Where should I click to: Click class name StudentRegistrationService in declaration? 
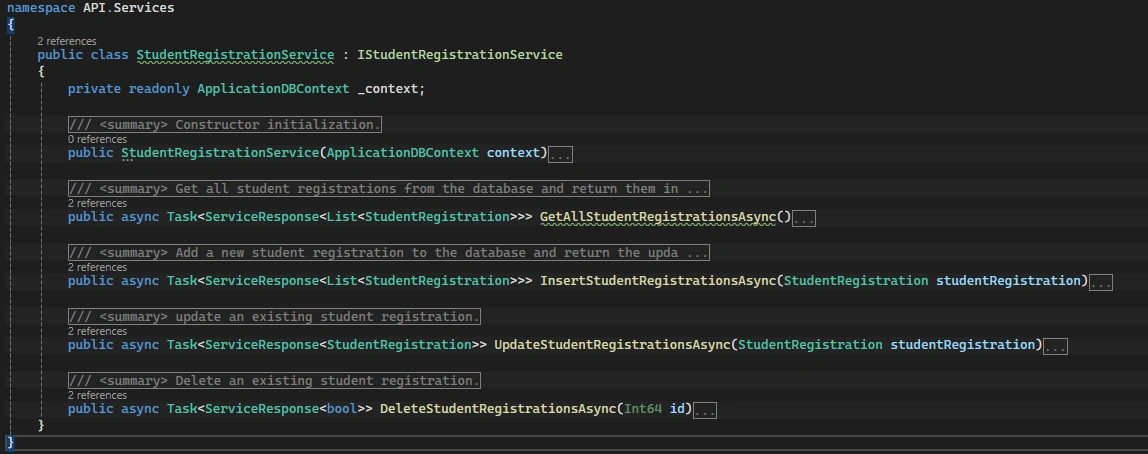coord(235,55)
